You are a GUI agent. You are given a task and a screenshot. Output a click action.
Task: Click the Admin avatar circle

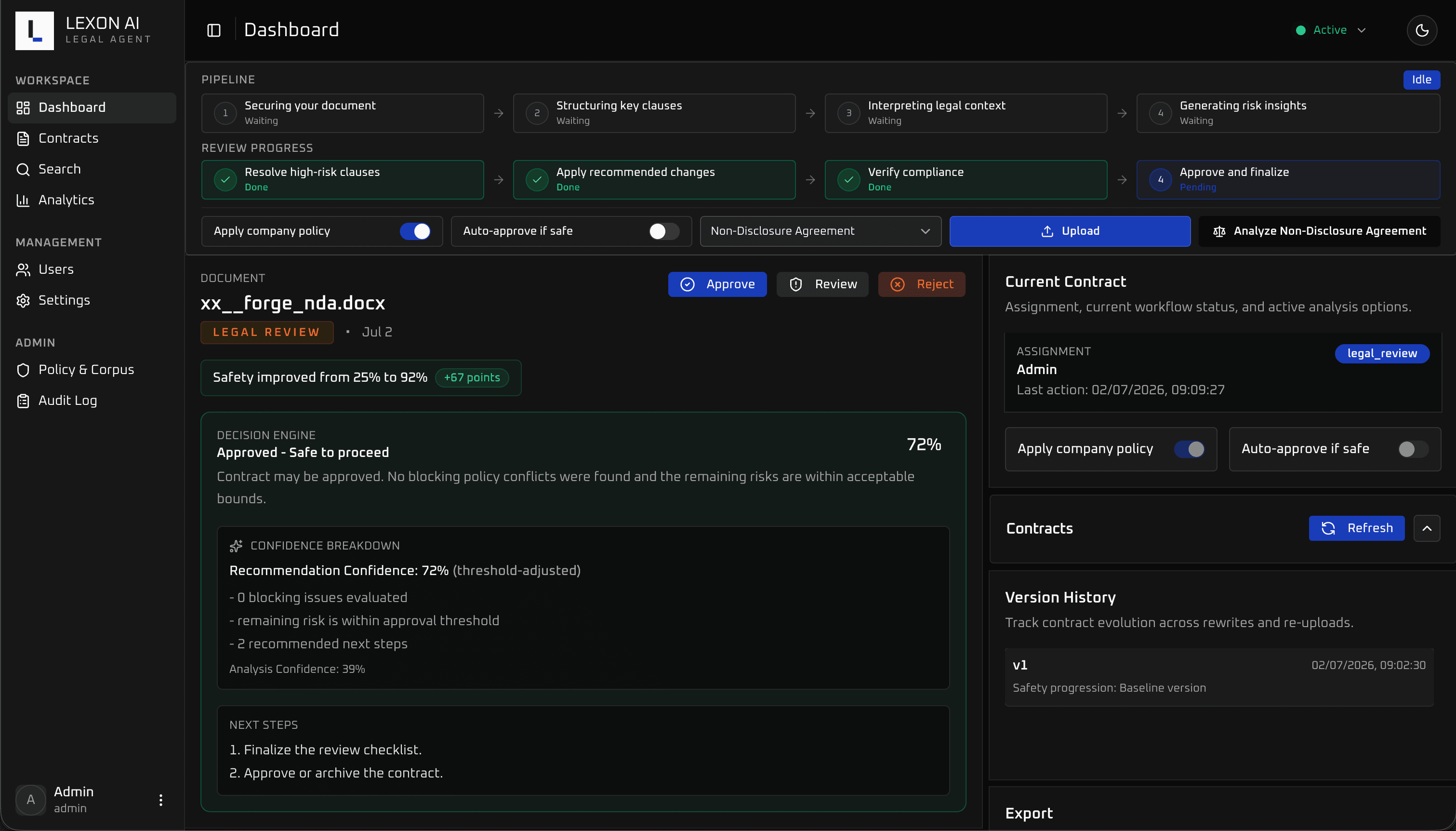point(31,800)
